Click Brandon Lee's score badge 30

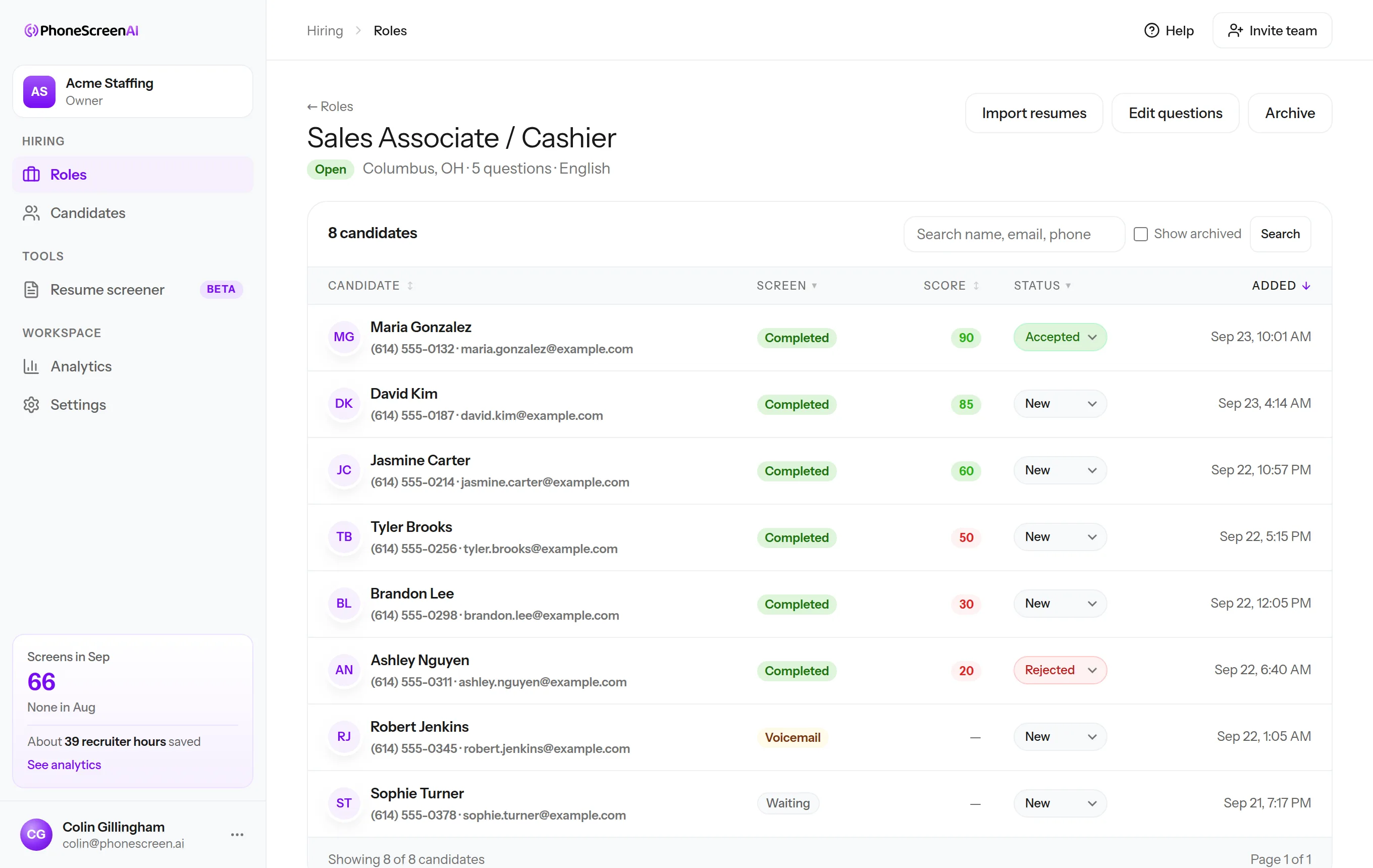(x=966, y=604)
